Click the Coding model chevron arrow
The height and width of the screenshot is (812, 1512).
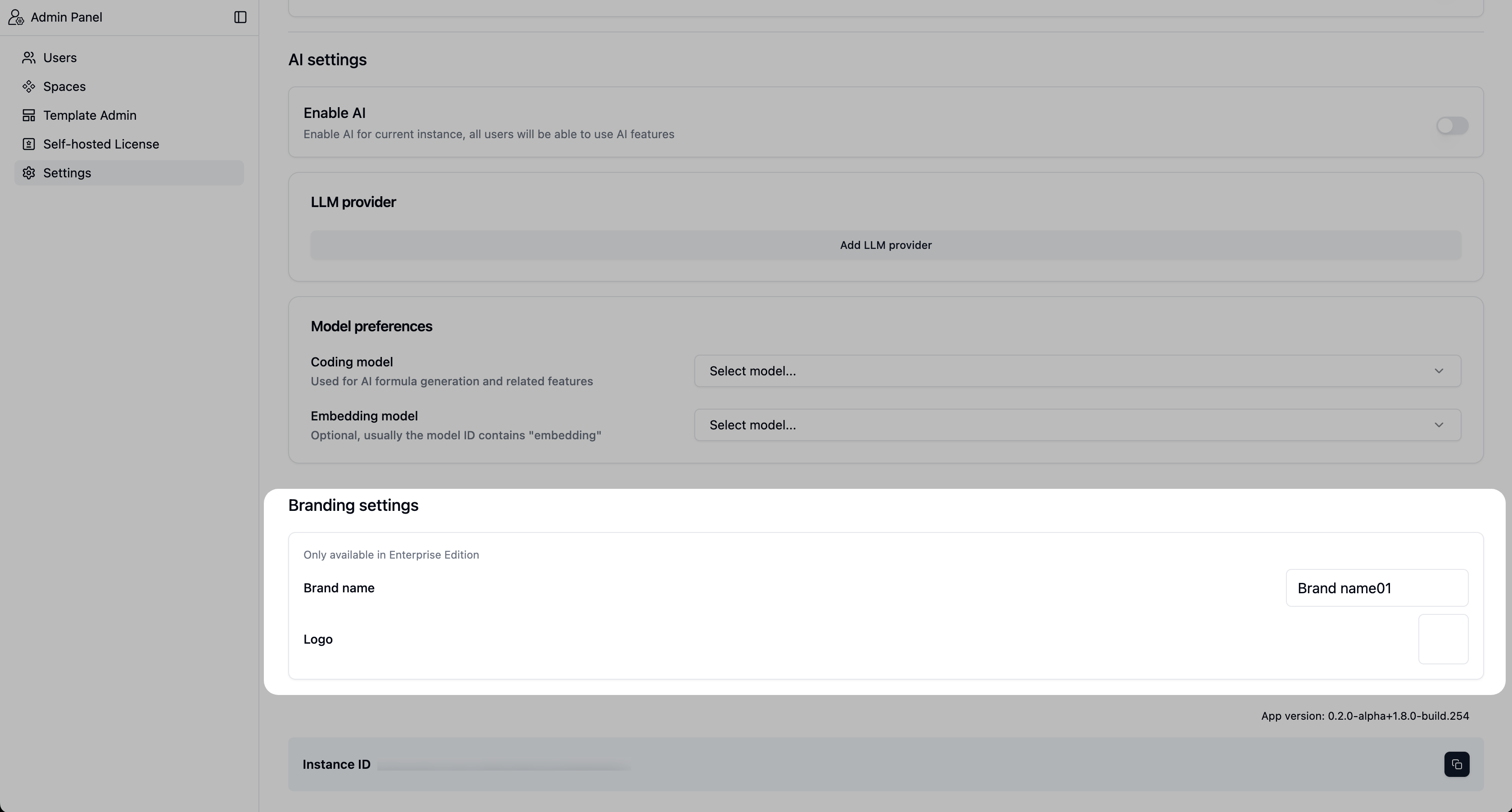[1439, 371]
